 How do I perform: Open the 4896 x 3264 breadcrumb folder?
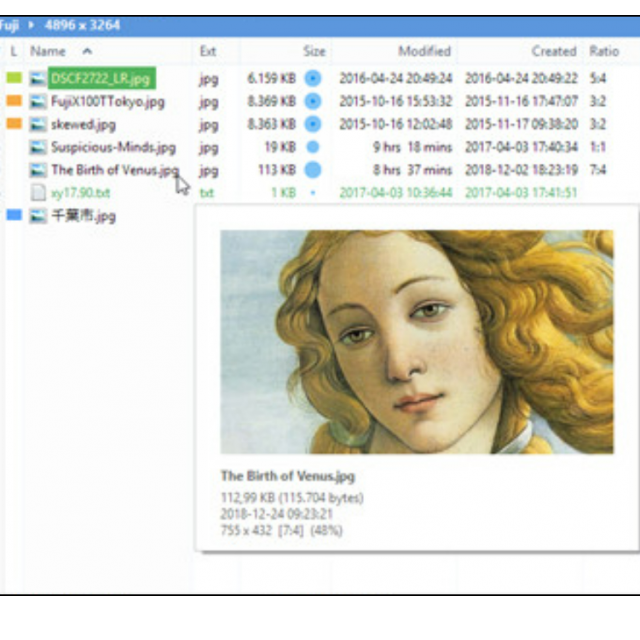tap(82, 25)
